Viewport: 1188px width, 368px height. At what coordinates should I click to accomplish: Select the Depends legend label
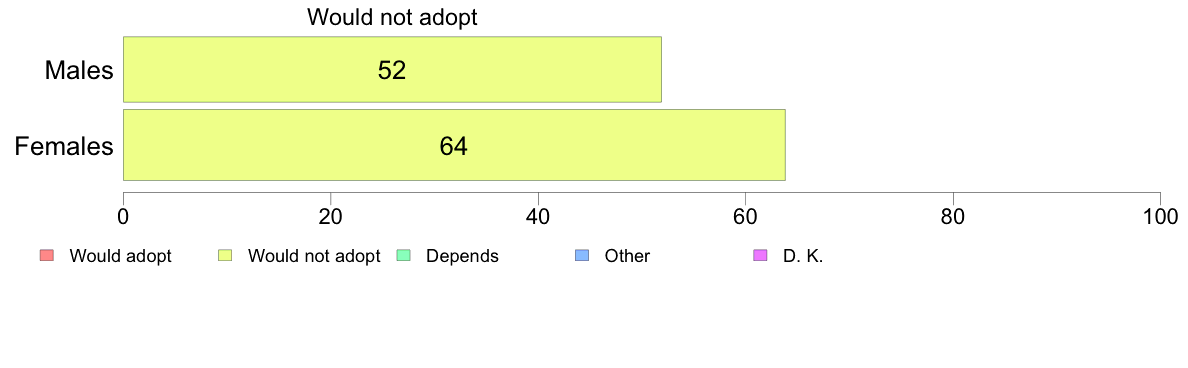[462, 257]
